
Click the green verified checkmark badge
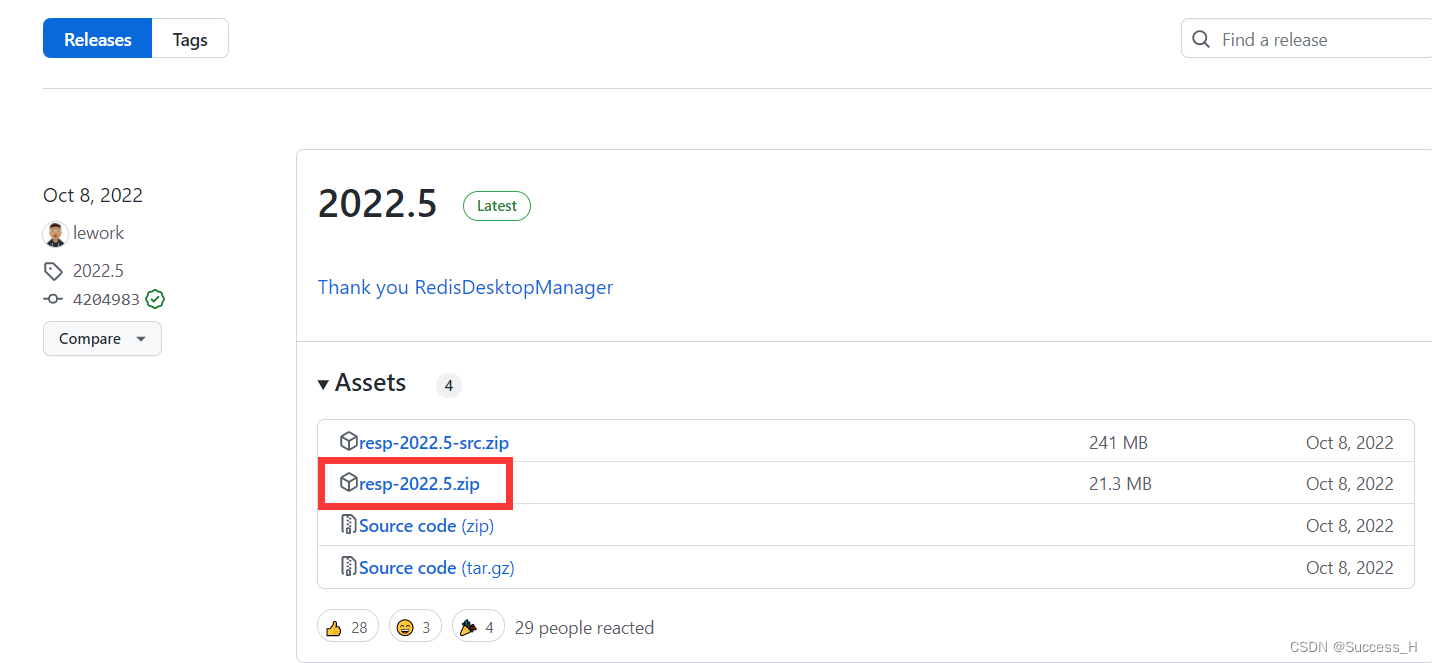pos(155,299)
